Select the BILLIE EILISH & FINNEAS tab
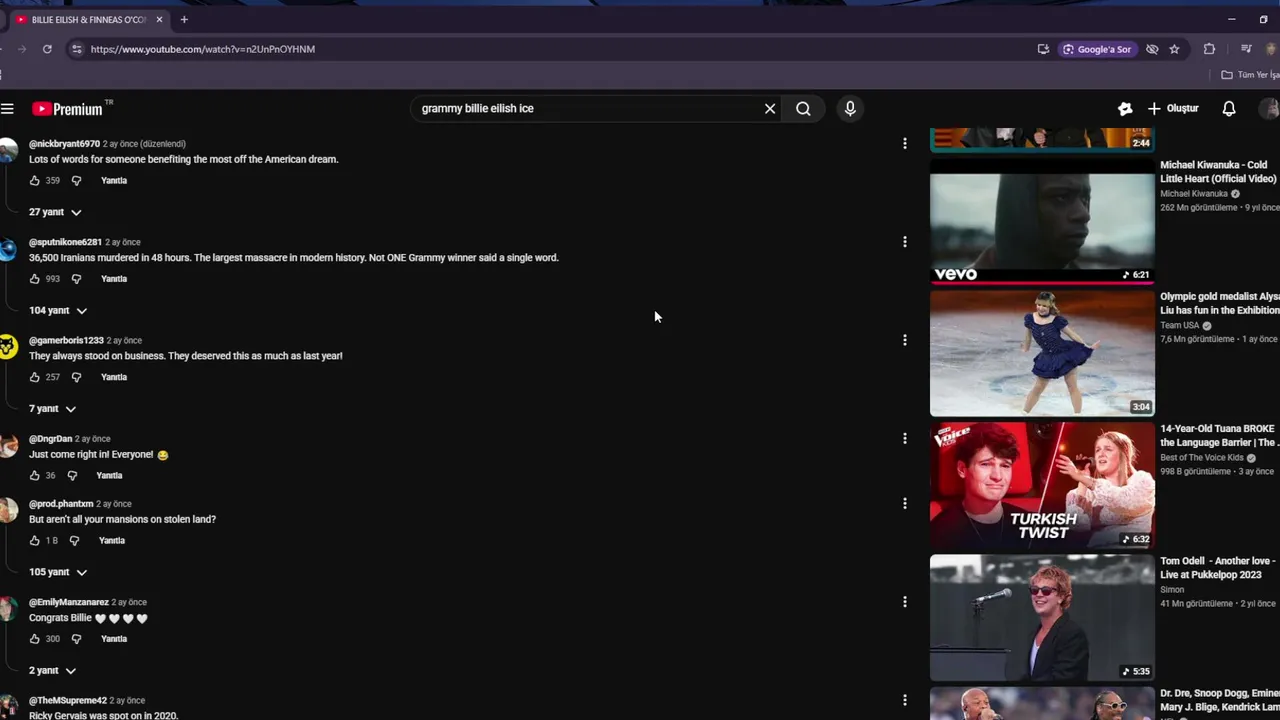Viewport: 1280px width, 720px height. [x=86, y=19]
